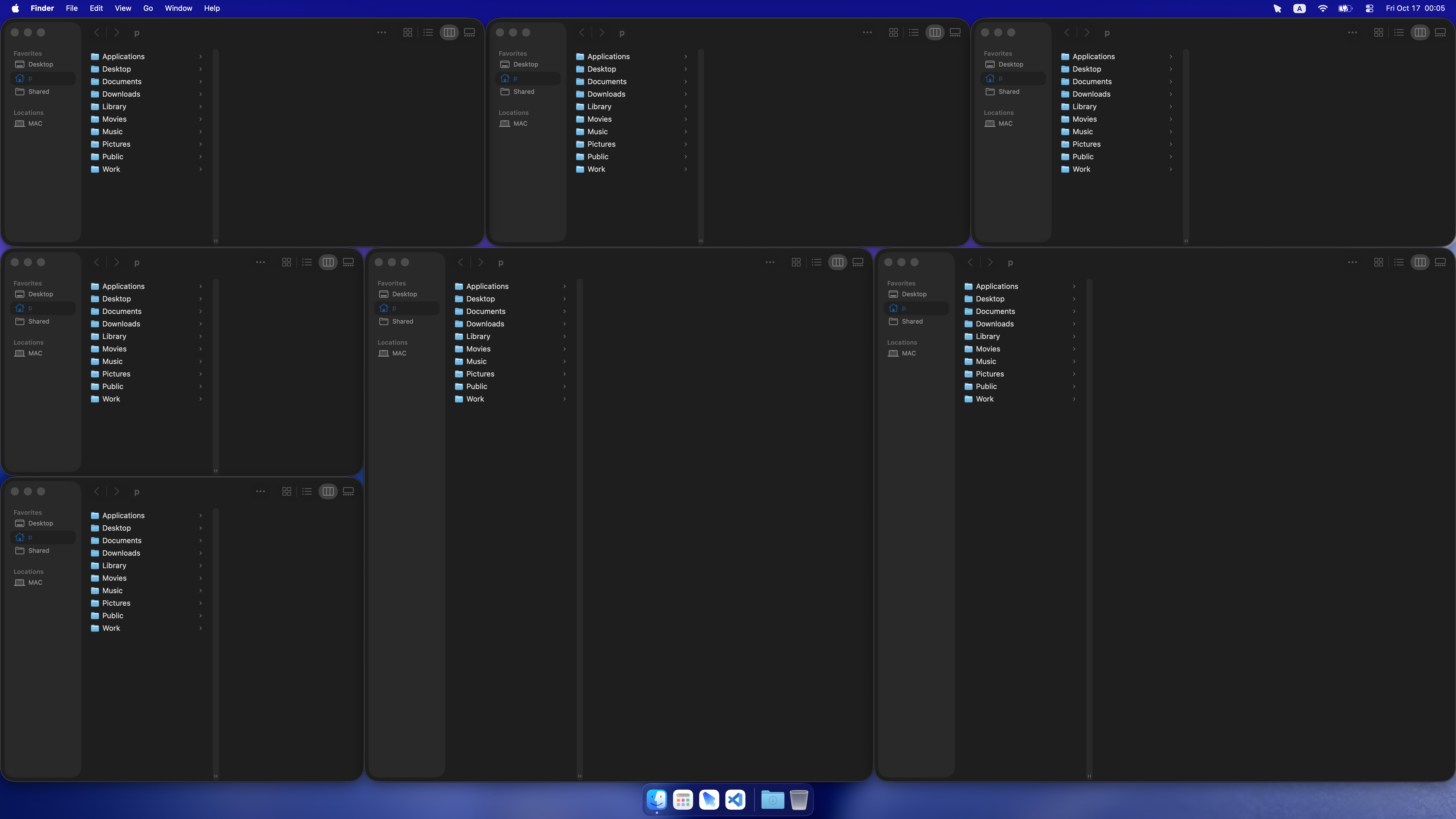Select Shared in top-right window sidebar

coord(1008,92)
